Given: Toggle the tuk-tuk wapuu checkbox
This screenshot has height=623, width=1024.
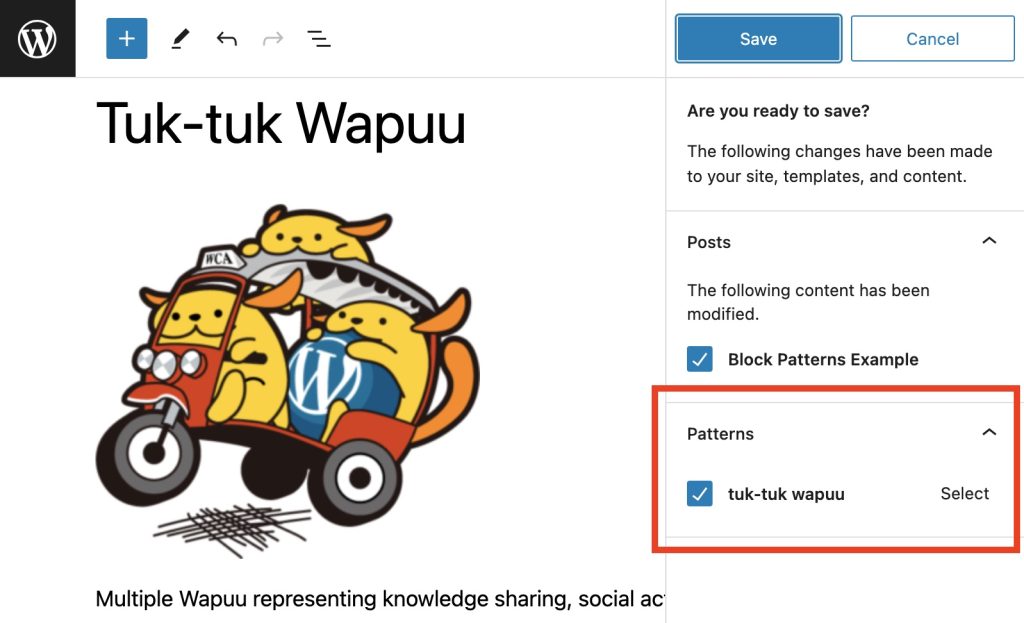Looking at the screenshot, I should pos(700,494).
